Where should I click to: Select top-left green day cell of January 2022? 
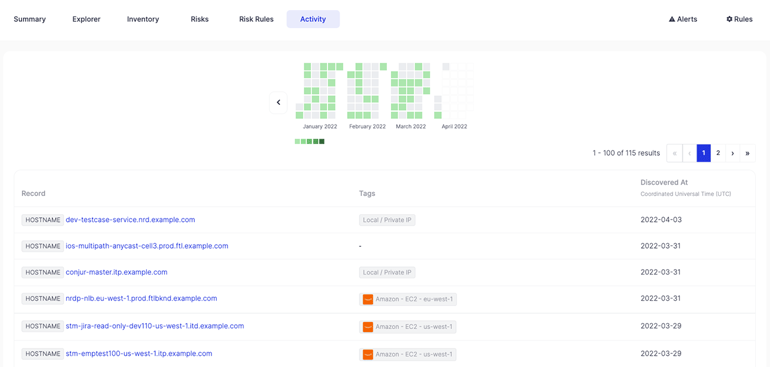tap(307, 66)
